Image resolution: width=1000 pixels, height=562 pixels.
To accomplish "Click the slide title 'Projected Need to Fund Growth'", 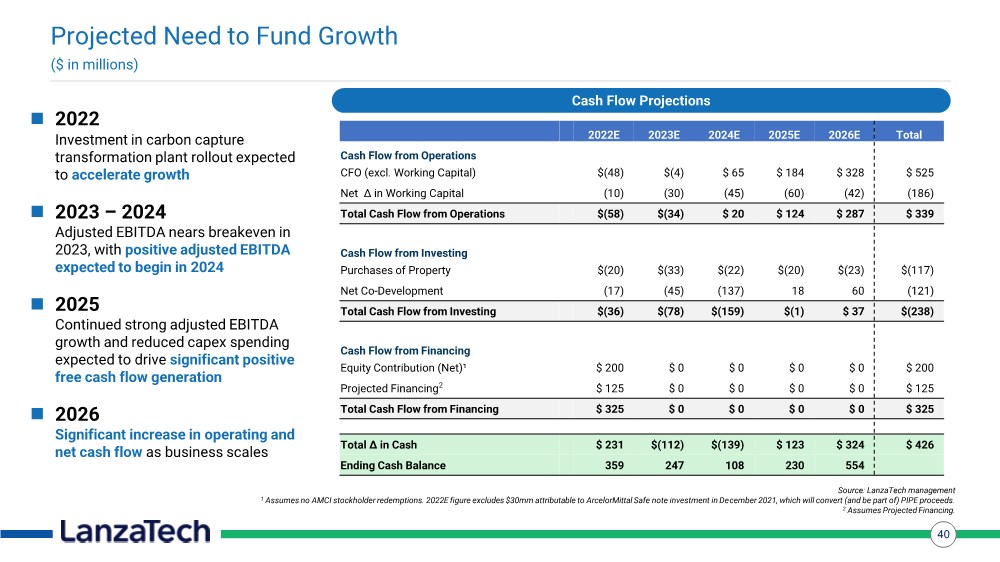I will click(224, 36).
